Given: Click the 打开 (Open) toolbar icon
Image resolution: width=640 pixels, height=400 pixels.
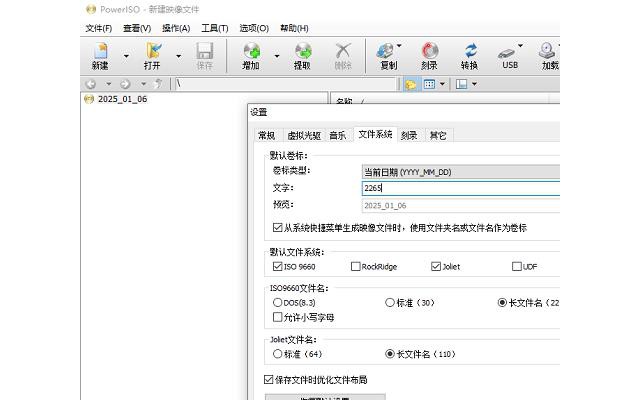Looking at the screenshot, I should [x=152, y=56].
